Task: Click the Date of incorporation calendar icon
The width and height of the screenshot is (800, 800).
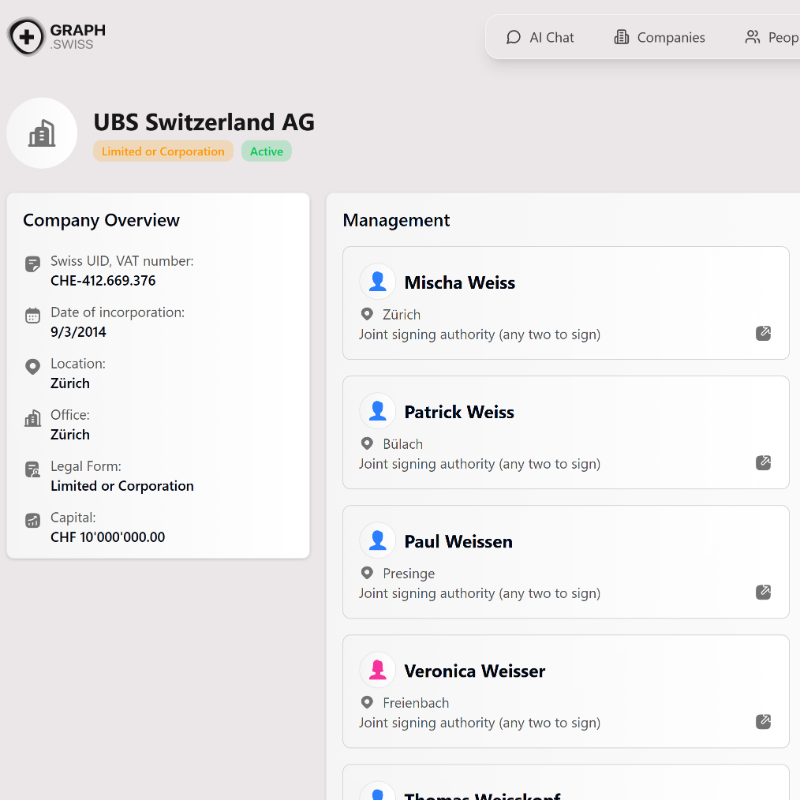Action: pyautogui.click(x=33, y=315)
